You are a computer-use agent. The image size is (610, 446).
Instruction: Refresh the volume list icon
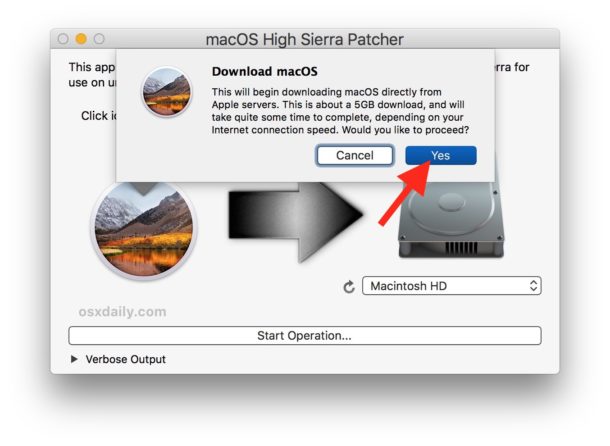coord(349,287)
